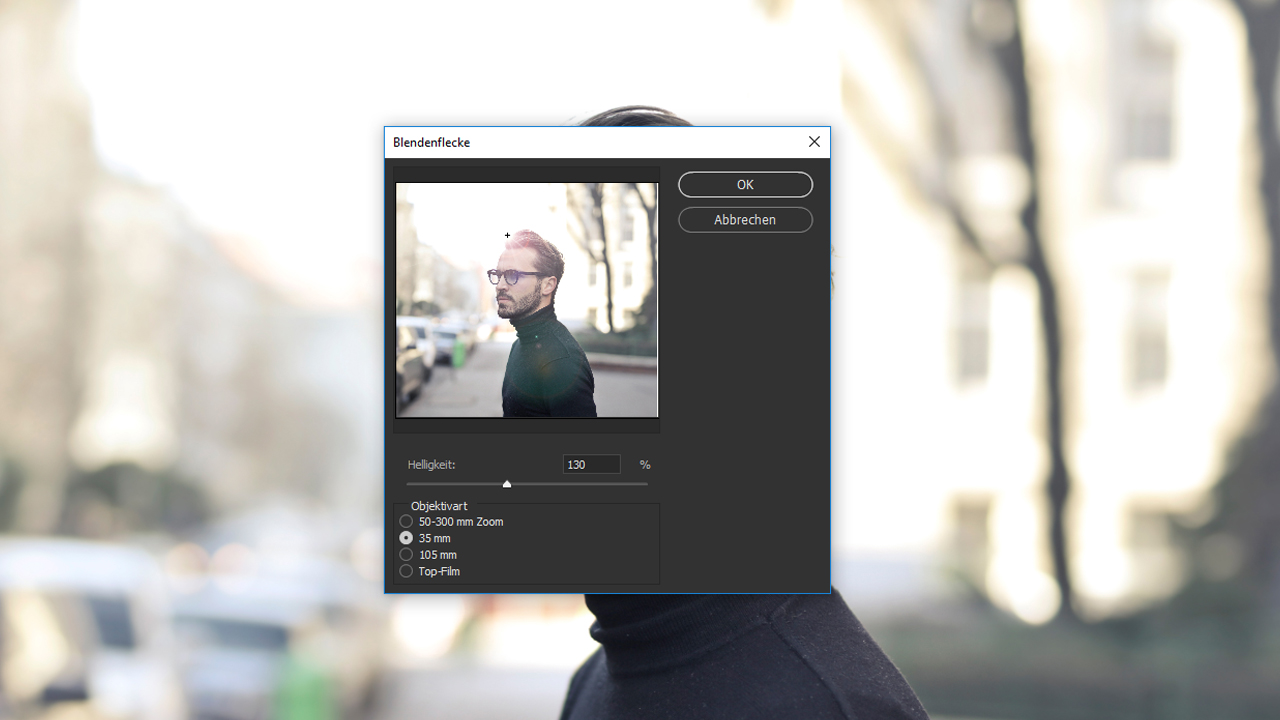The width and height of the screenshot is (1280, 720).
Task: Click the Helligkeit label text
Action: coord(432,465)
